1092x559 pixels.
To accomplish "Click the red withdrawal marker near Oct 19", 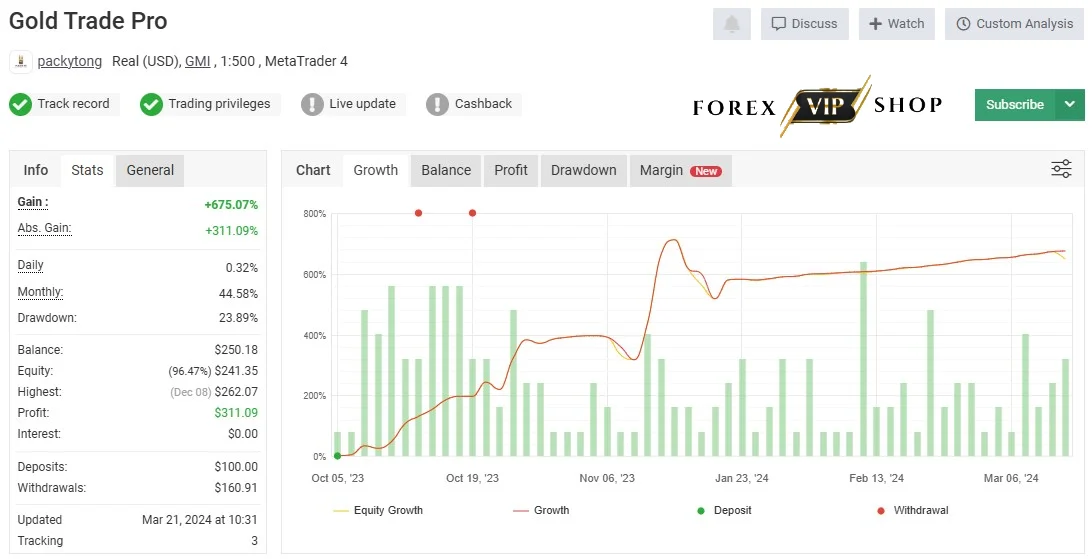I will tap(473, 213).
